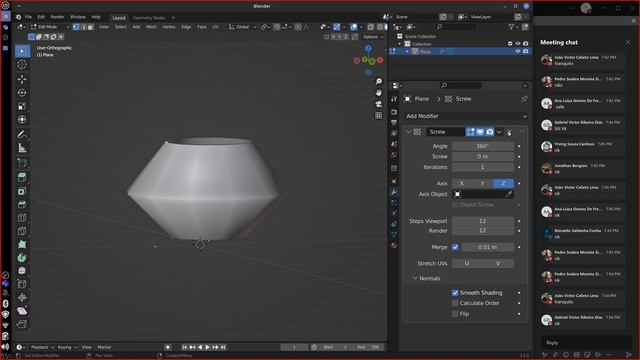Hide the Plane object in outliner

[x=518, y=51]
